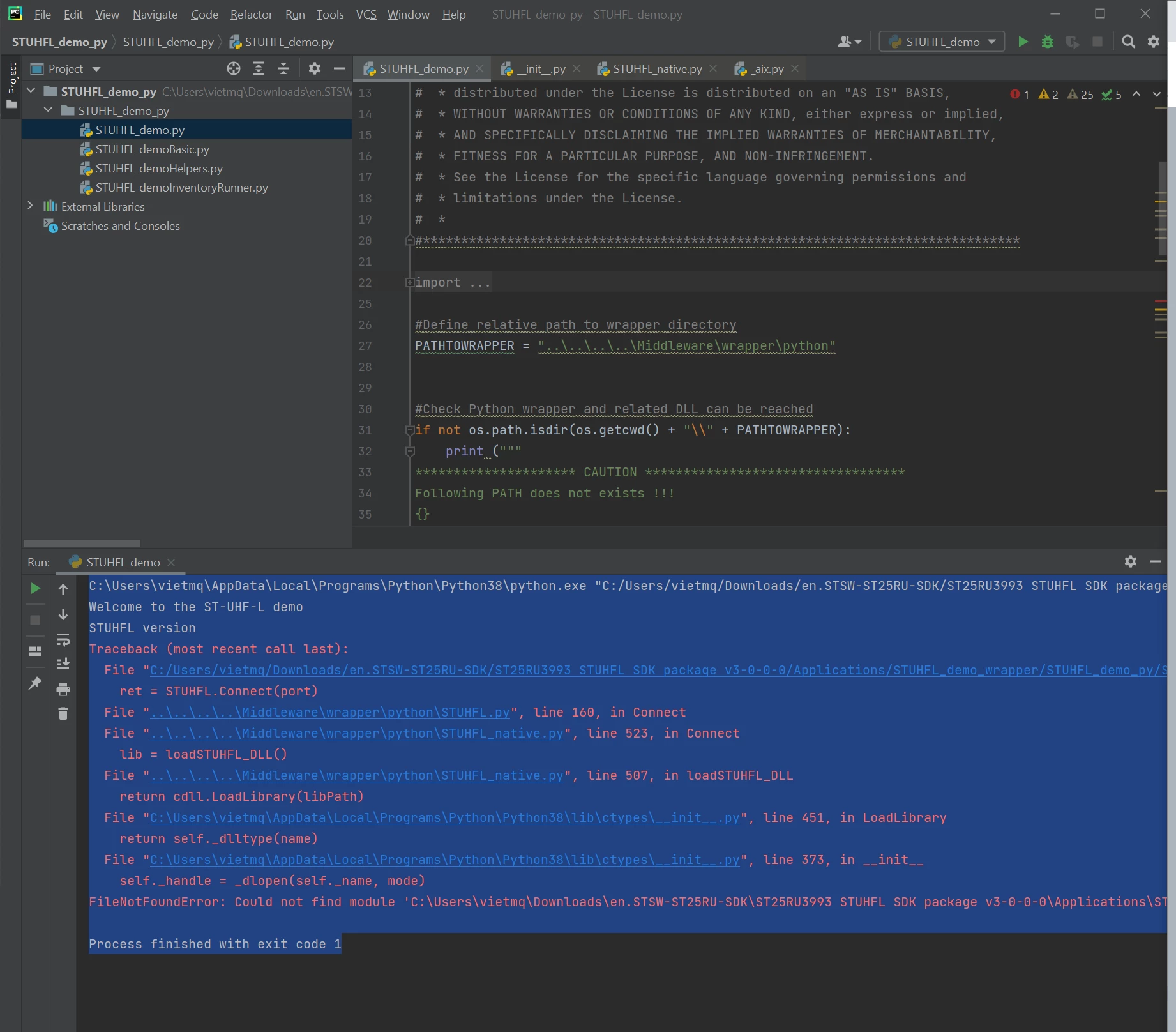1176x1032 pixels.
Task: Open Scratches and Consoles node
Action: click(120, 225)
